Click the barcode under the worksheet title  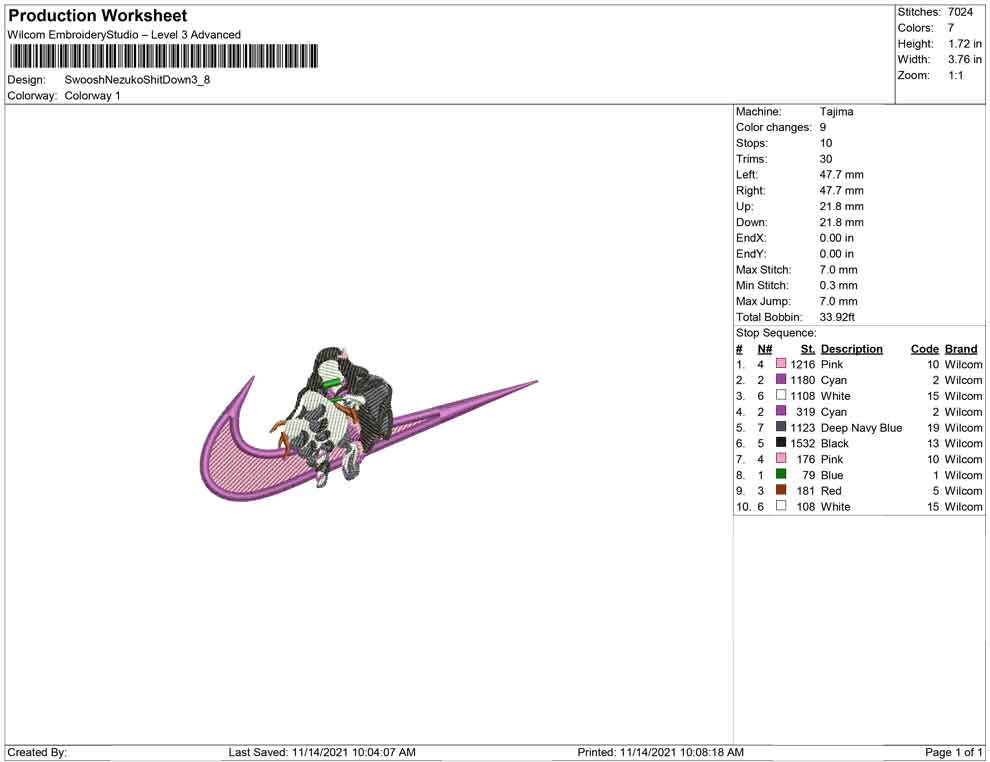point(164,56)
